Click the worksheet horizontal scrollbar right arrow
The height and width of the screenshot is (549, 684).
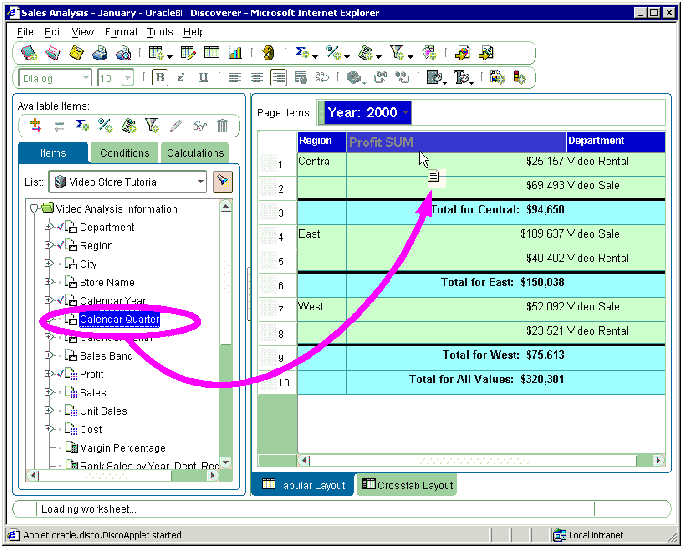pos(658,460)
